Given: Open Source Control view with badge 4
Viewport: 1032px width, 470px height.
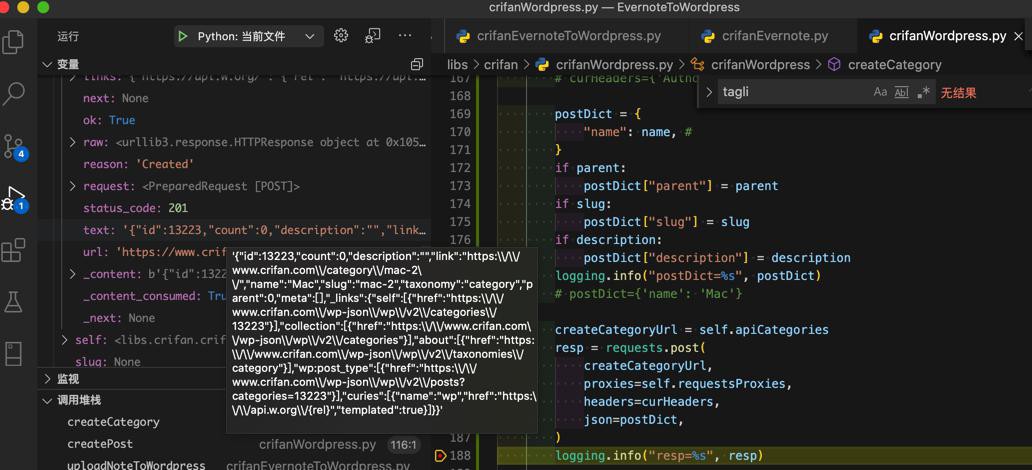Looking at the screenshot, I should click(x=13, y=146).
